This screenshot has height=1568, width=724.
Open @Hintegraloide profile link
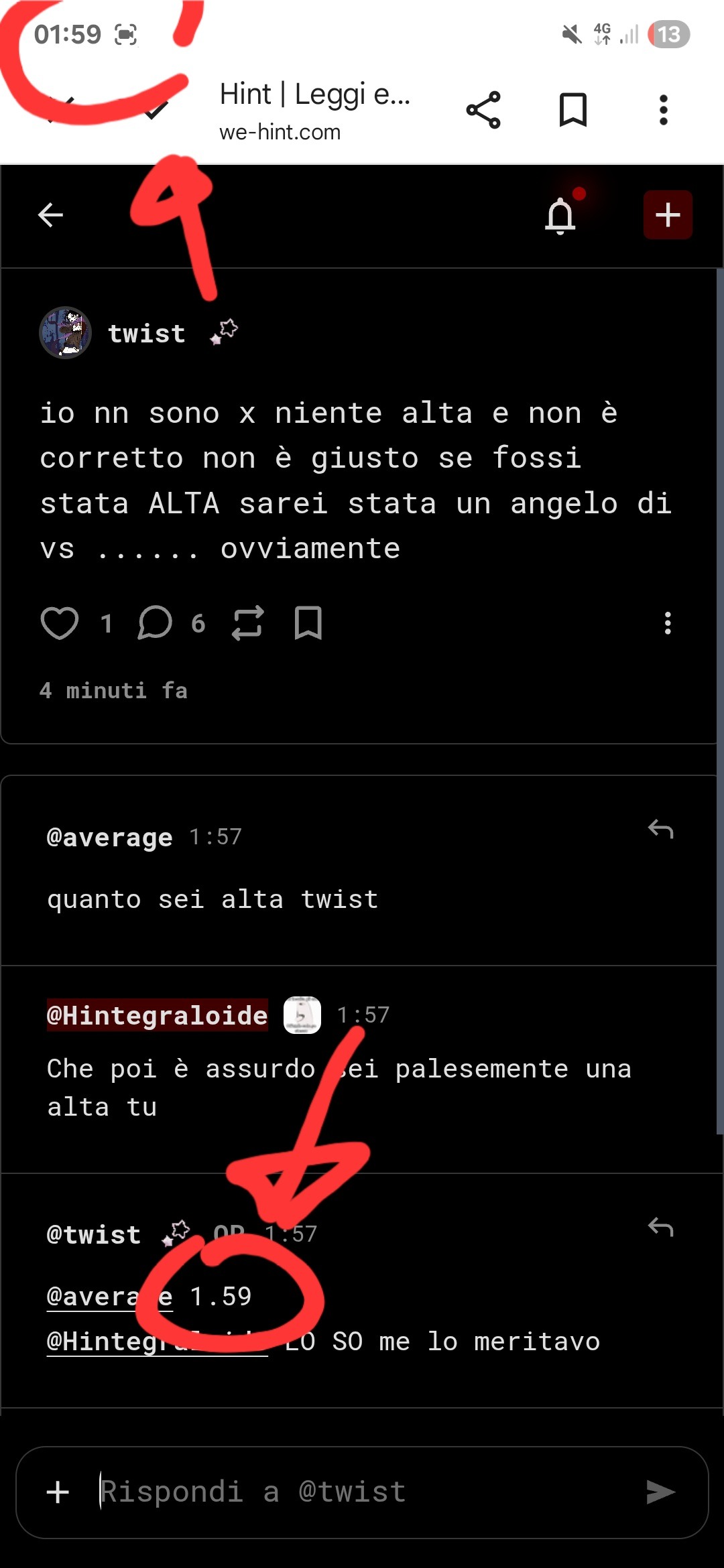point(158,1015)
